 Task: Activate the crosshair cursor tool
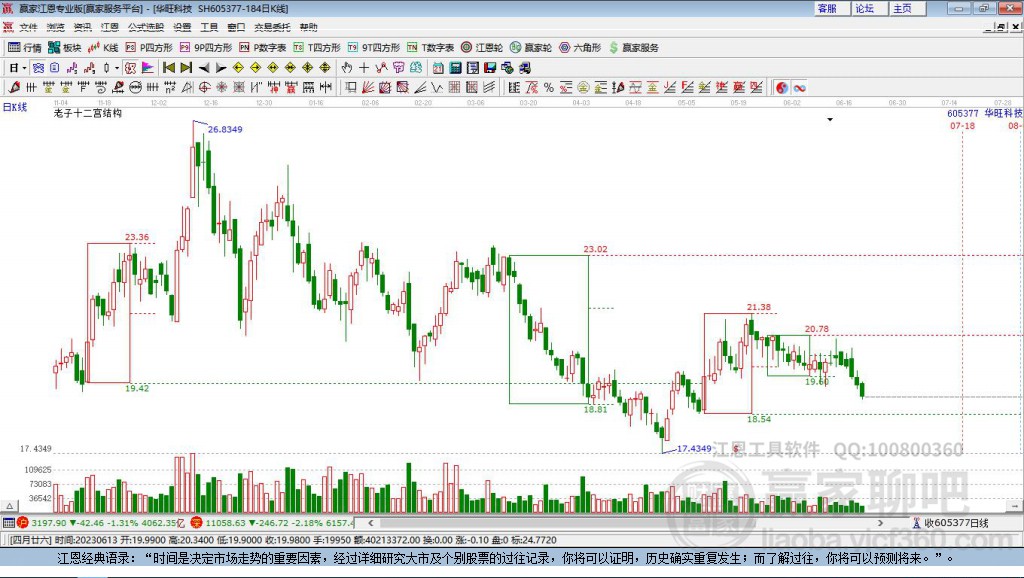(364, 68)
